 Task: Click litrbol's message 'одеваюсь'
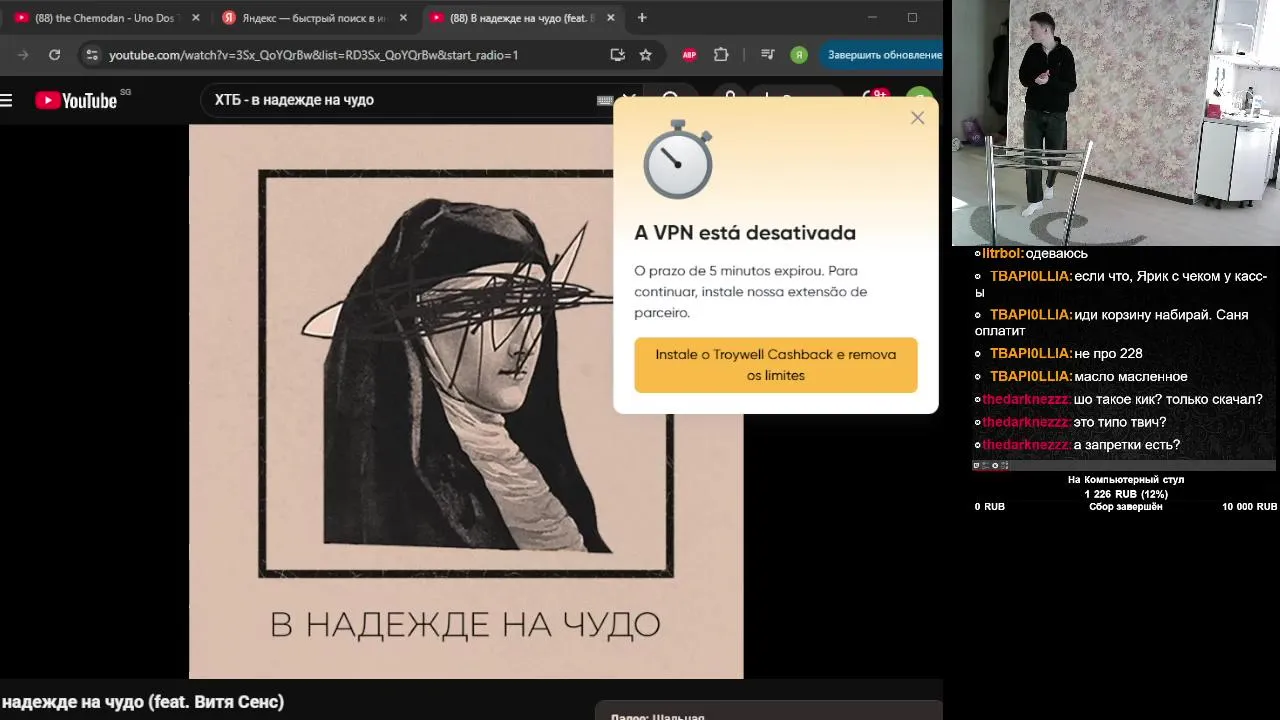point(1056,254)
